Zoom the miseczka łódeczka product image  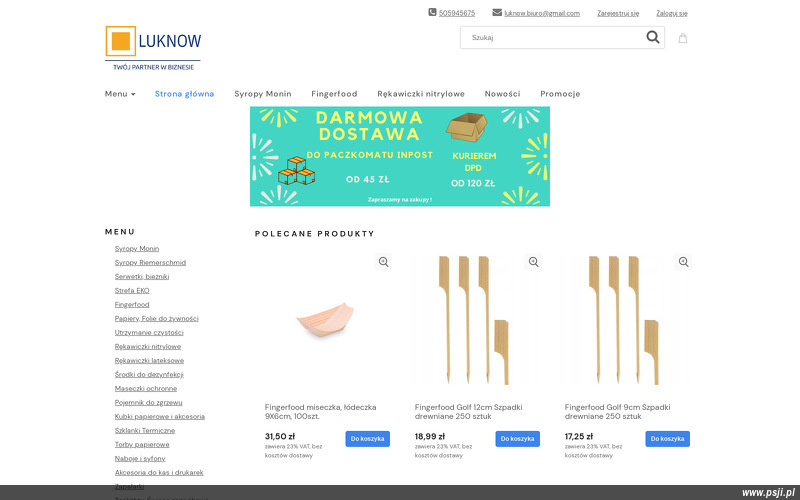click(384, 262)
